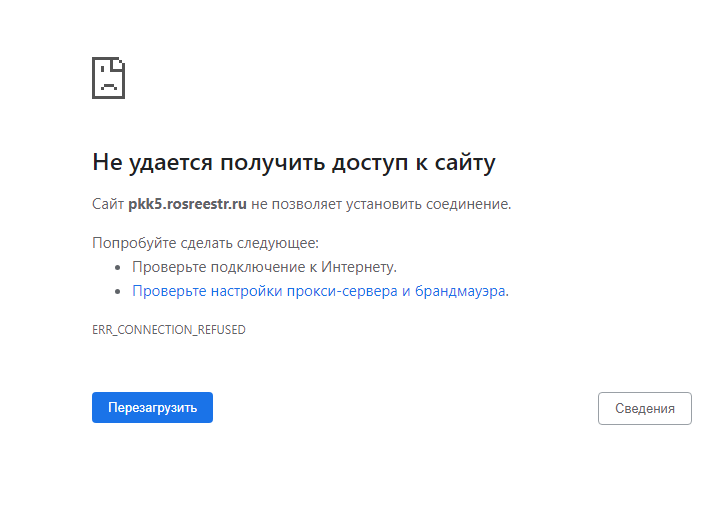Select the ERR_CONNECTION_REFUSED error code text

coord(169,330)
